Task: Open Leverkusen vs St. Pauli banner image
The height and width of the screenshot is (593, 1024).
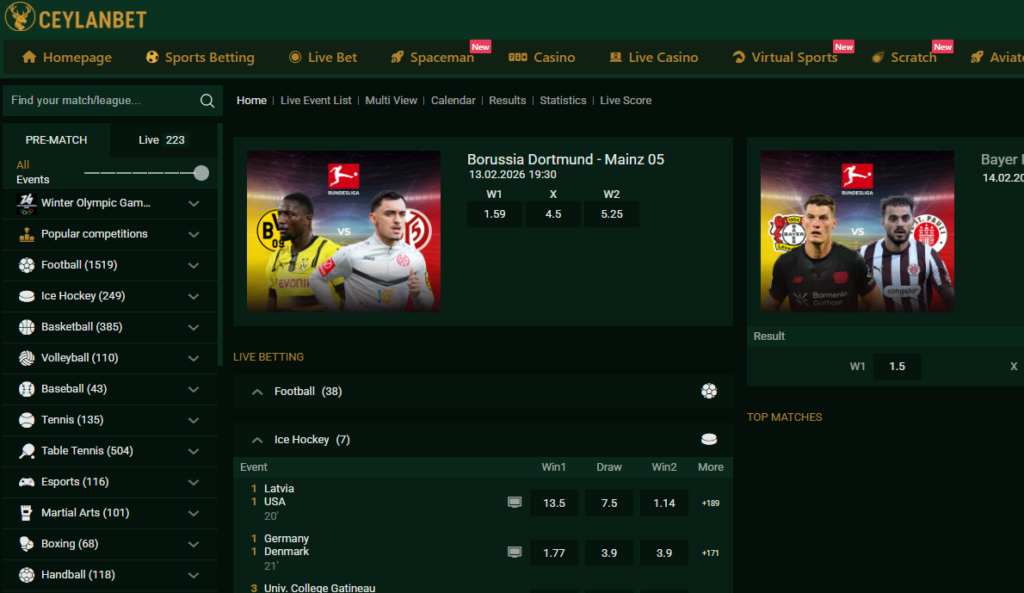Action: tap(857, 231)
